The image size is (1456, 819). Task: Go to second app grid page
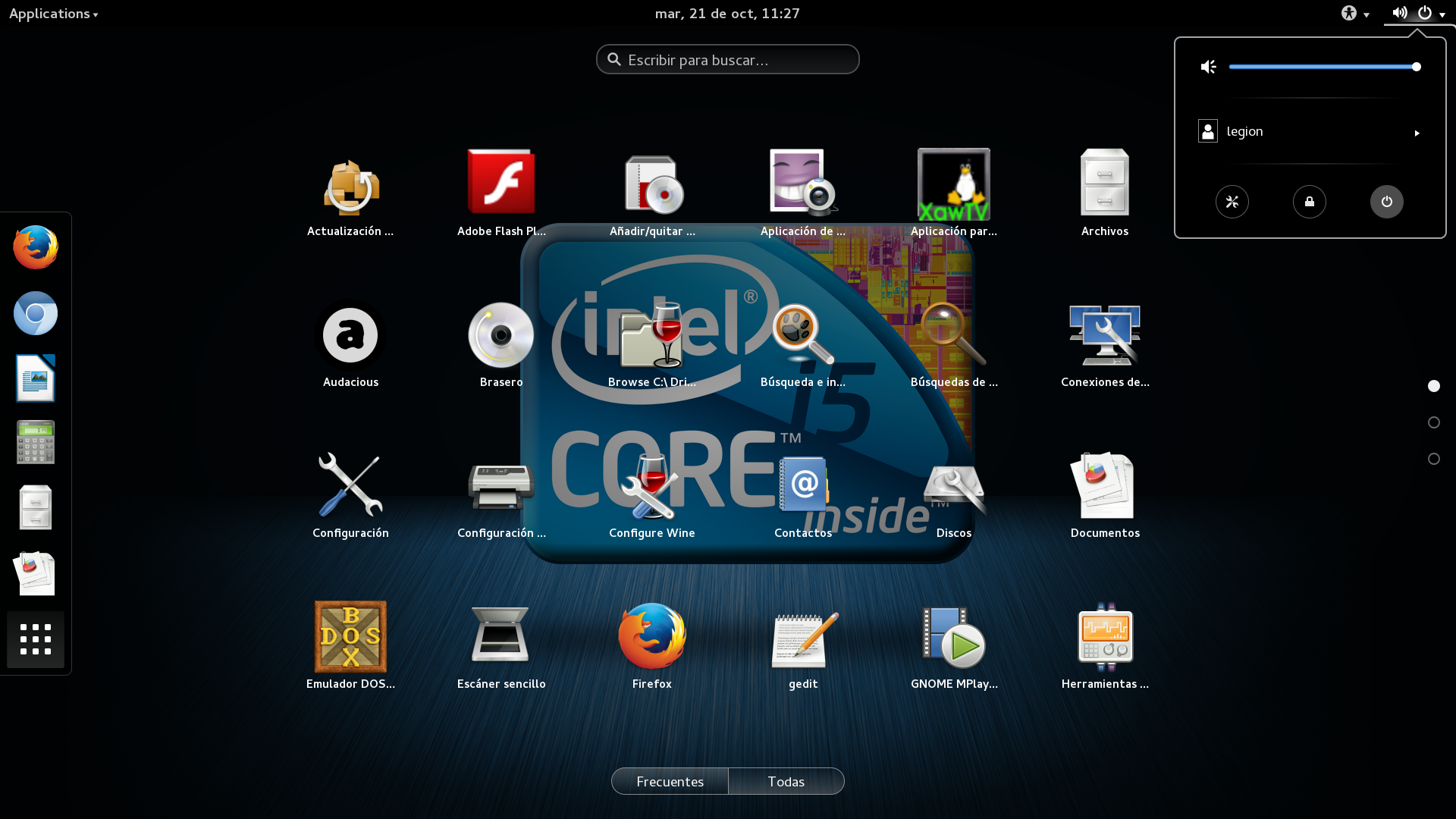click(x=1433, y=422)
